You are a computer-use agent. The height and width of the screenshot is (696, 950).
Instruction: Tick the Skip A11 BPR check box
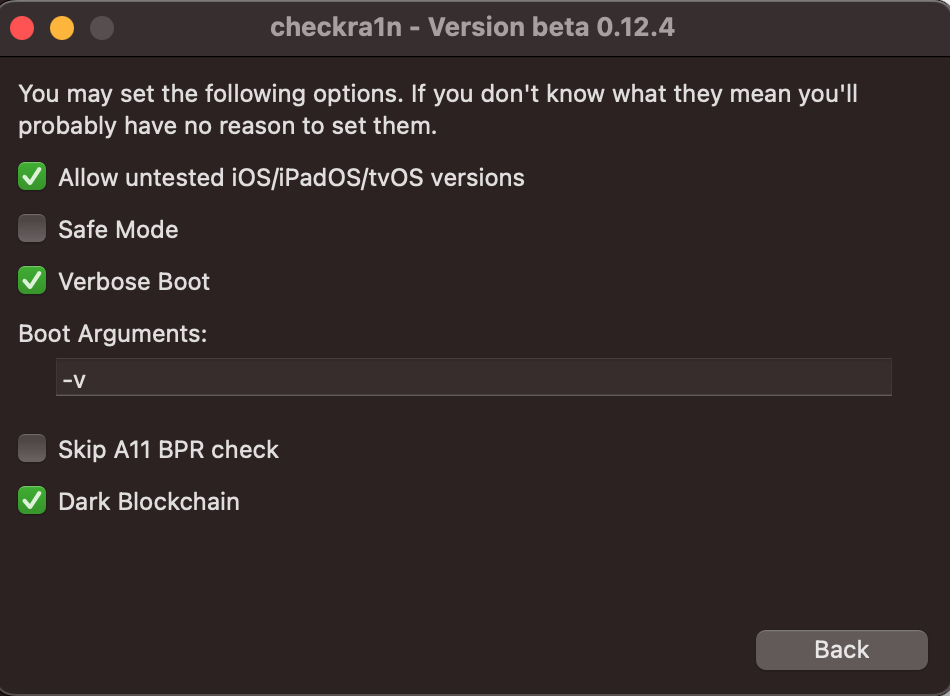click(x=32, y=450)
